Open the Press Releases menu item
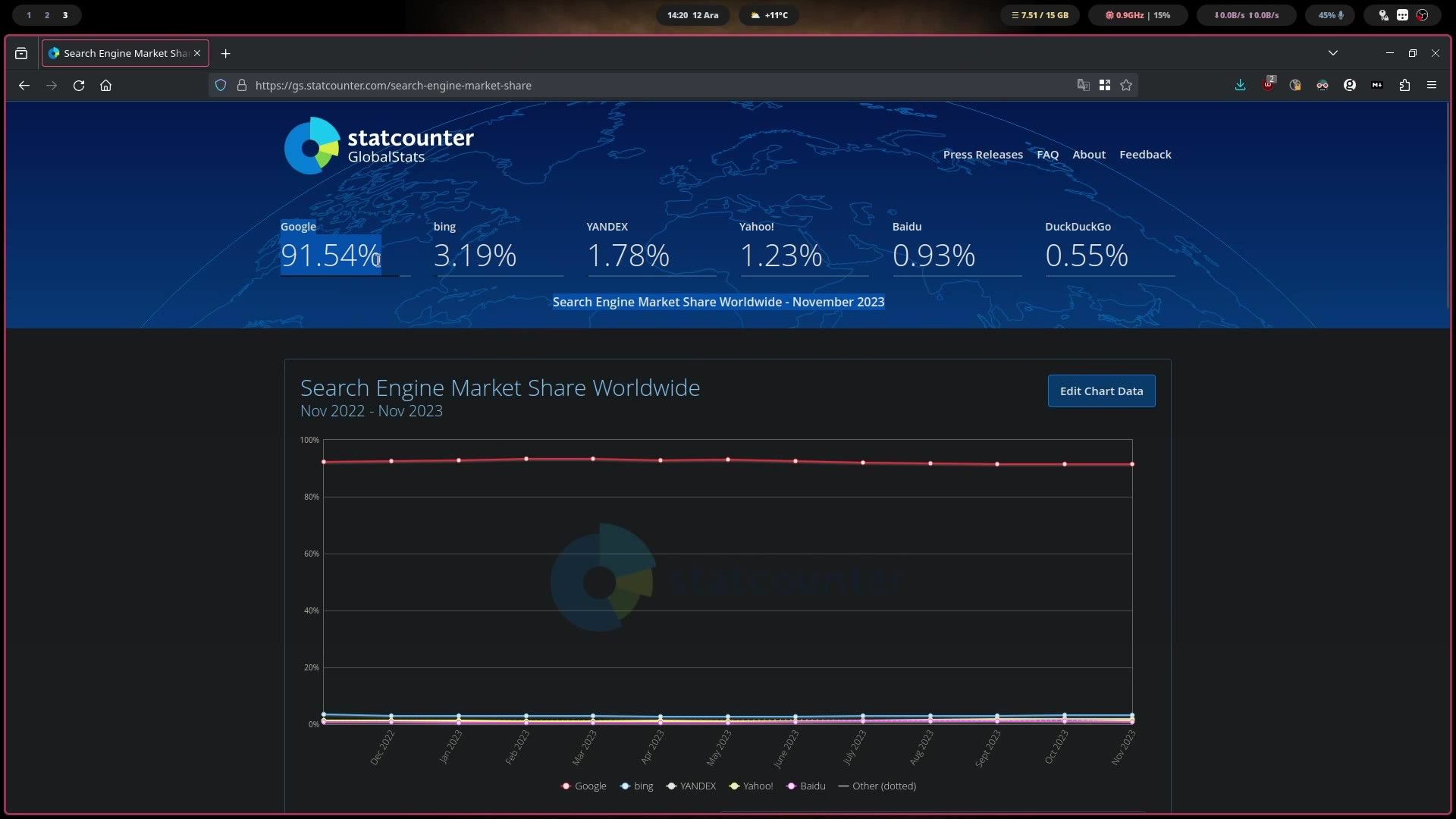Image resolution: width=1456 pixels, height=819 pixels. [x=983, y=155]
